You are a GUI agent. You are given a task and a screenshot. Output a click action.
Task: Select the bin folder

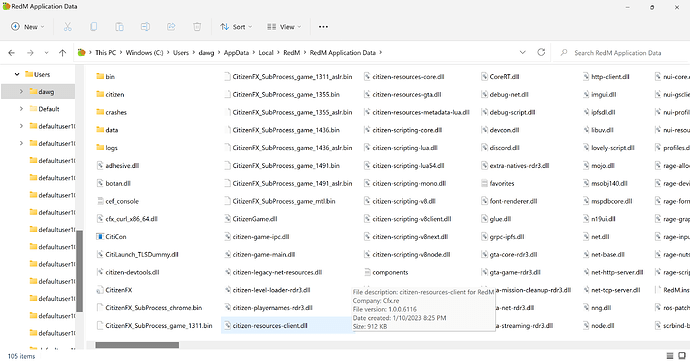click(x=105, y=77)
